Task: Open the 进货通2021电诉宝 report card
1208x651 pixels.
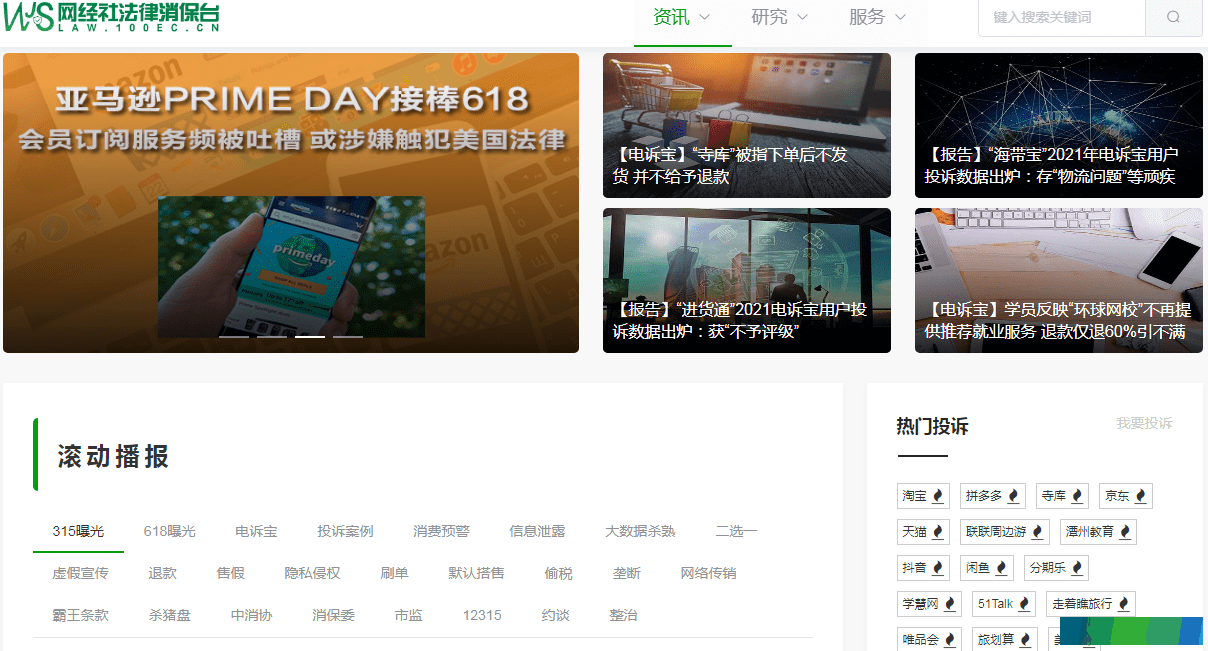Action: coord(747,280)
